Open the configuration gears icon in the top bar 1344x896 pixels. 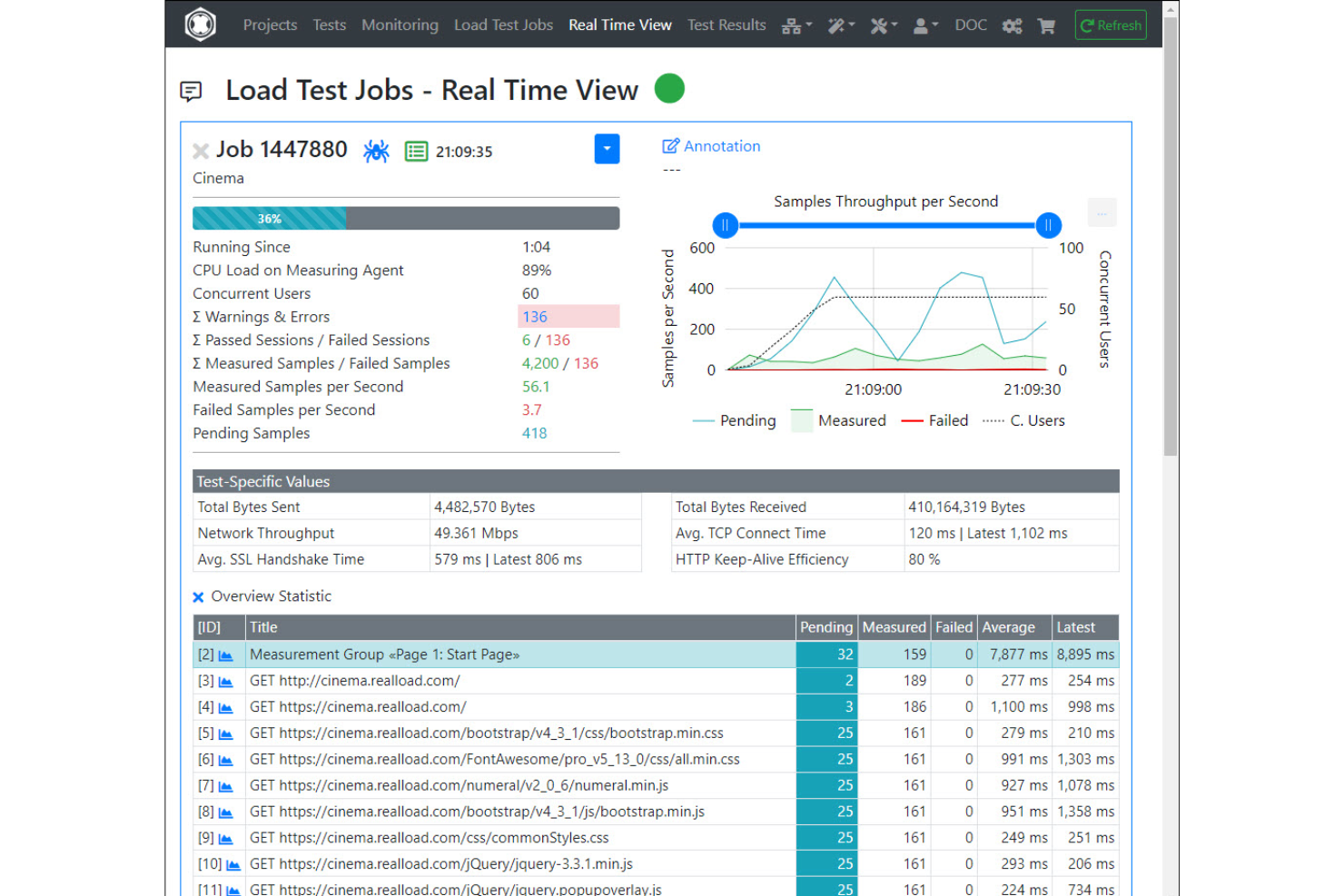(x=1012, y=25)
